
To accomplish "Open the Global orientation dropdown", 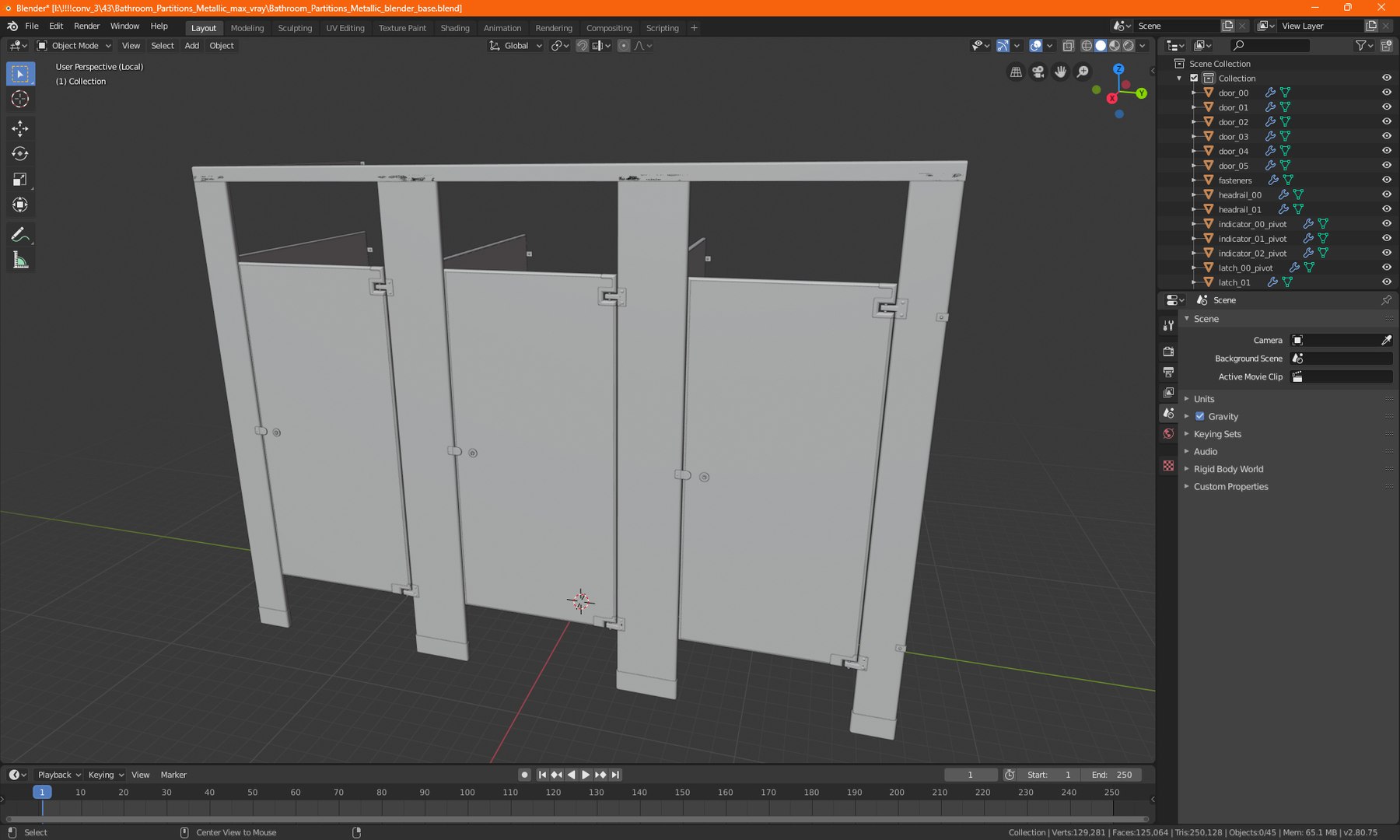I will tap(515, 46).
